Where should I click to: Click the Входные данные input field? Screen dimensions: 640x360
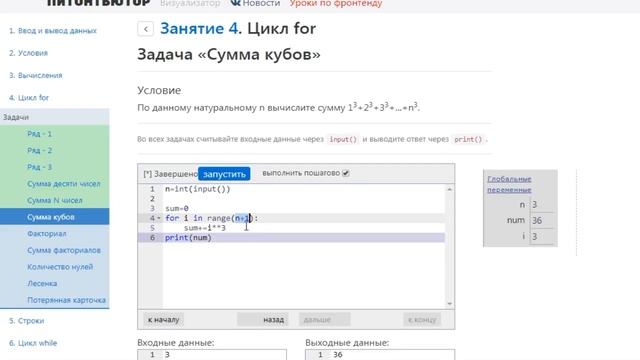coord(212,355)
